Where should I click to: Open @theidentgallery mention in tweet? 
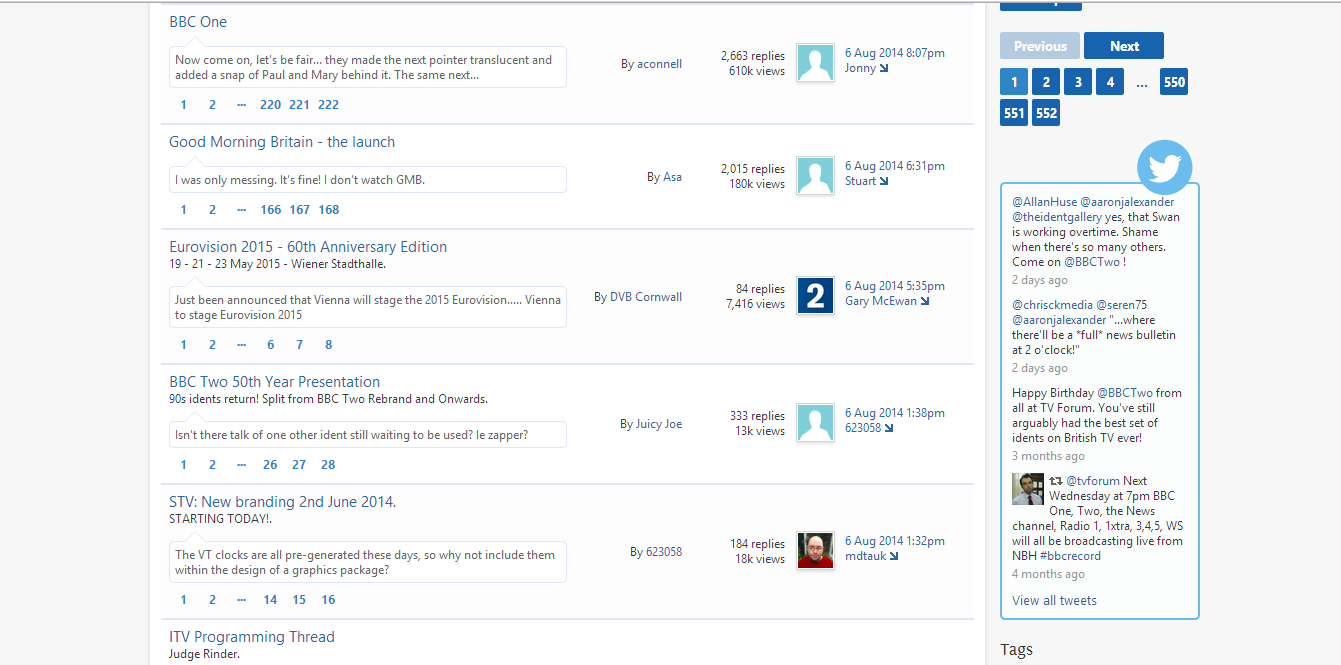pos(1057,217)
